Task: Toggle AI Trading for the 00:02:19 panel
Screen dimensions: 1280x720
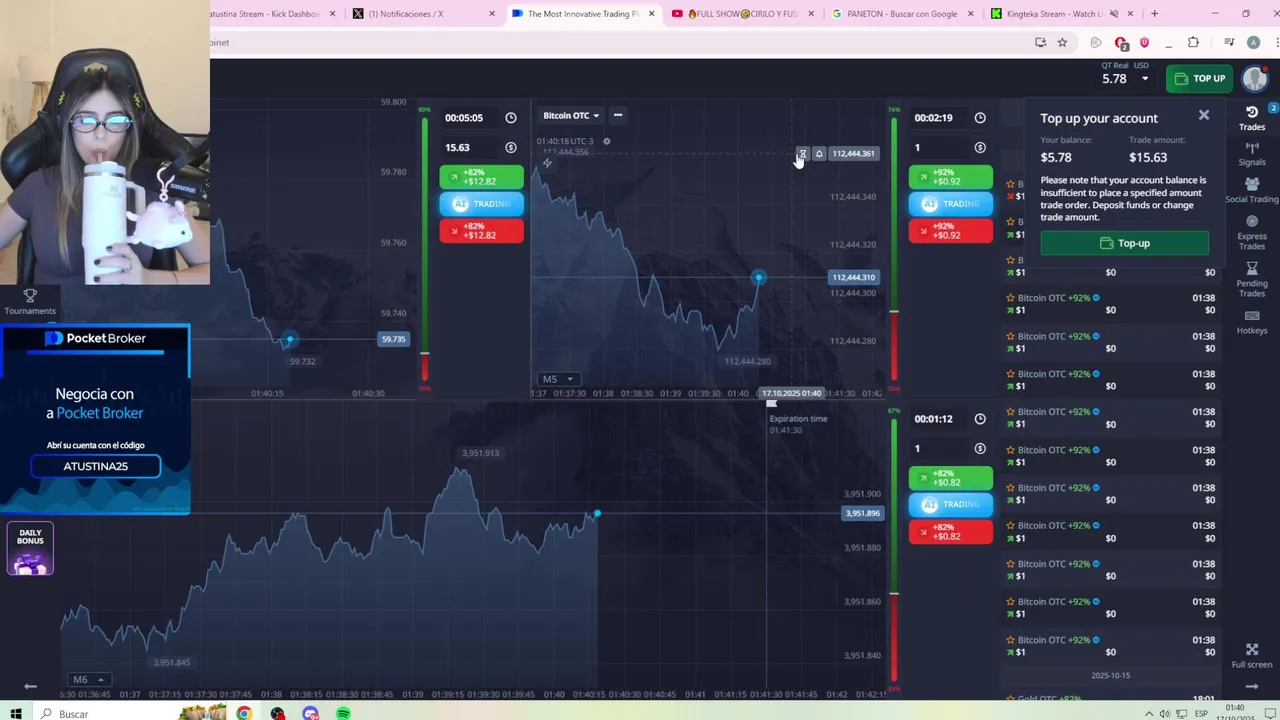Action: (950, 204)
